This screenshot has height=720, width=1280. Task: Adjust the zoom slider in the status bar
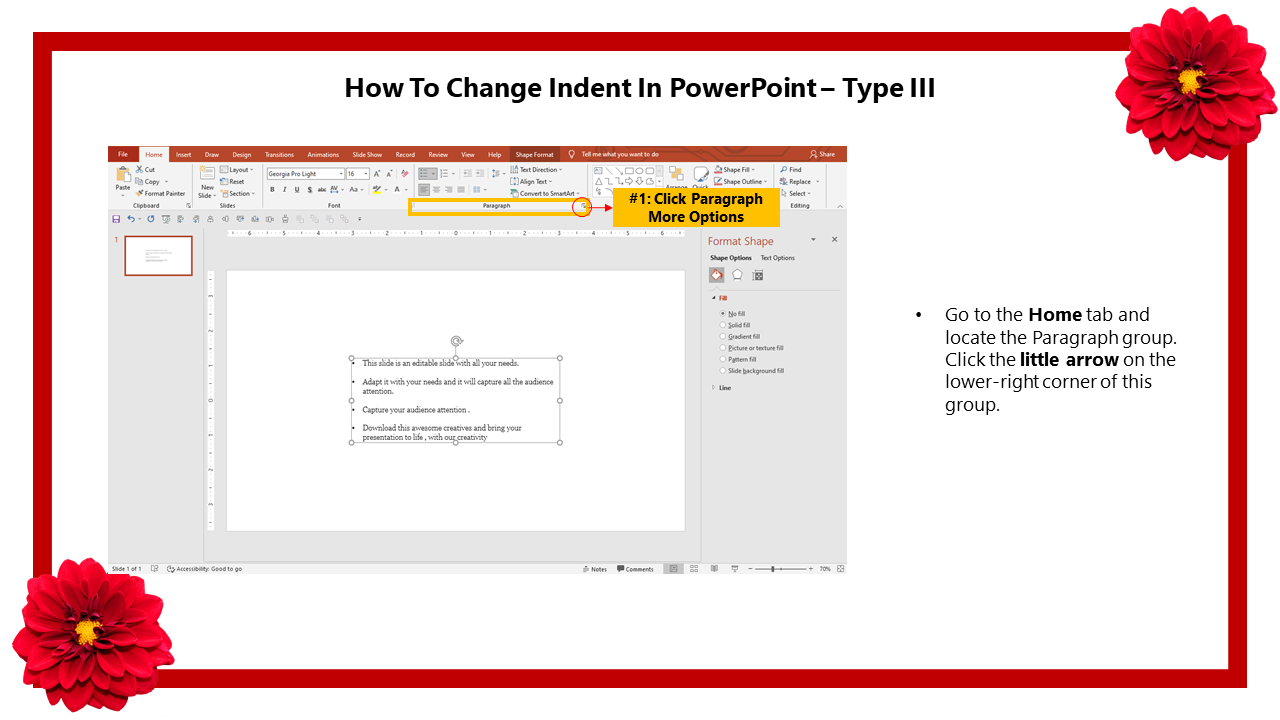pos(773,569)
